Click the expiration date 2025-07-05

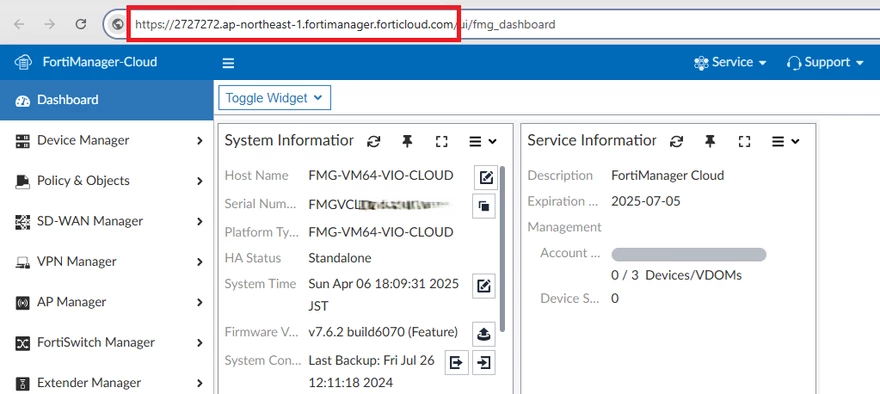coord(646,201)
